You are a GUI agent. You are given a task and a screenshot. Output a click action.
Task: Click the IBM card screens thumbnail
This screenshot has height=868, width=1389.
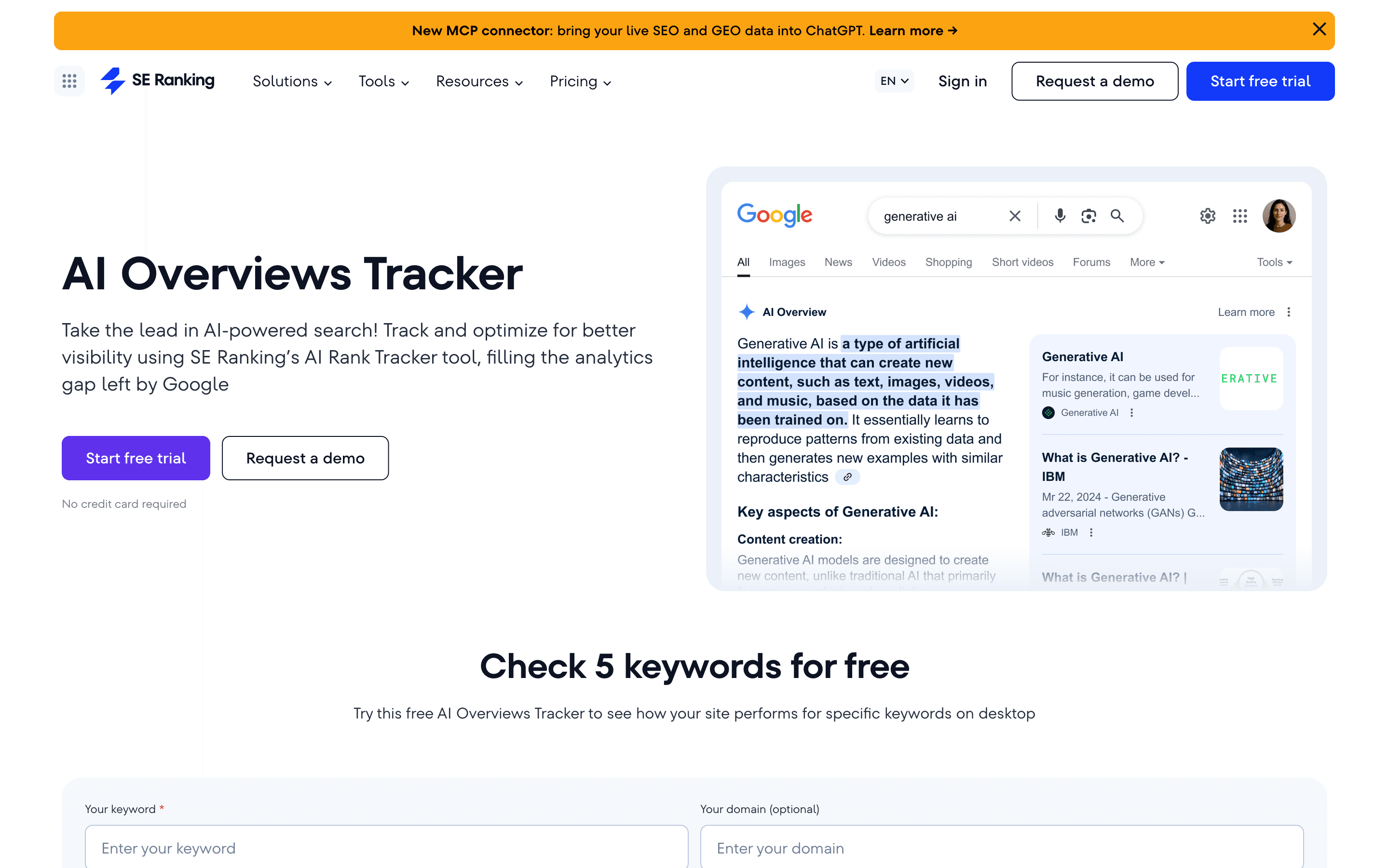[x=1251, y=479]
